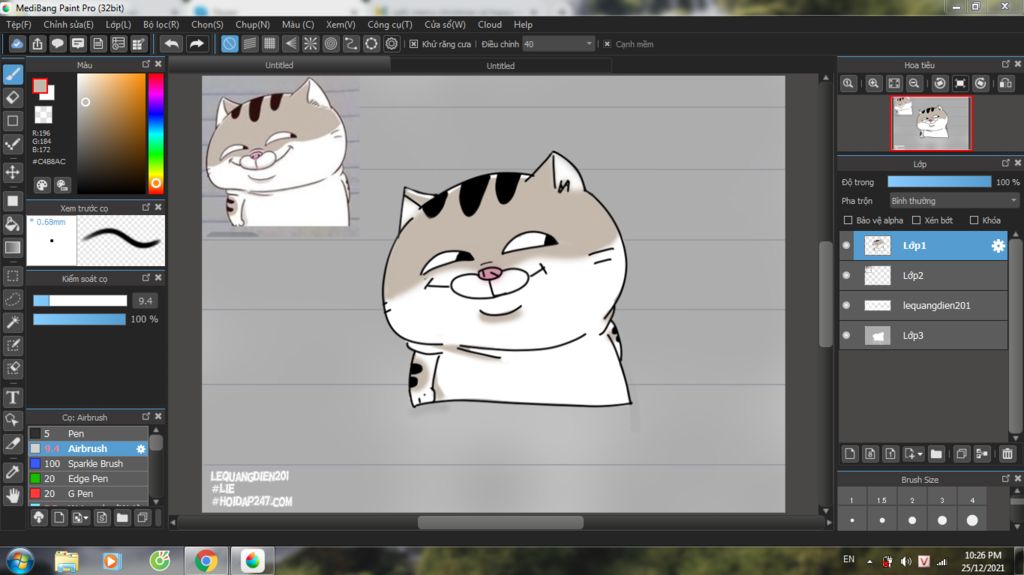Open the Điều chỉnh value dropdown
The height and width of the screenshot is (575, 1024).
558,44
